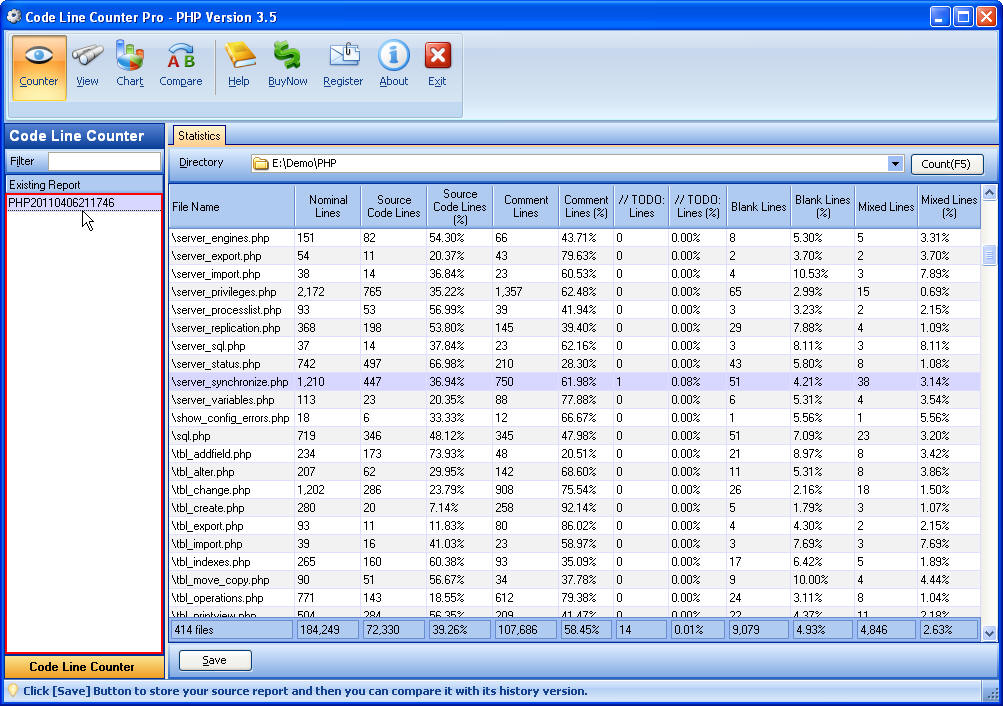Sort by Mixed Lines column header
The width and height of the screenshot is (1003, 706).
click(886, 207)
